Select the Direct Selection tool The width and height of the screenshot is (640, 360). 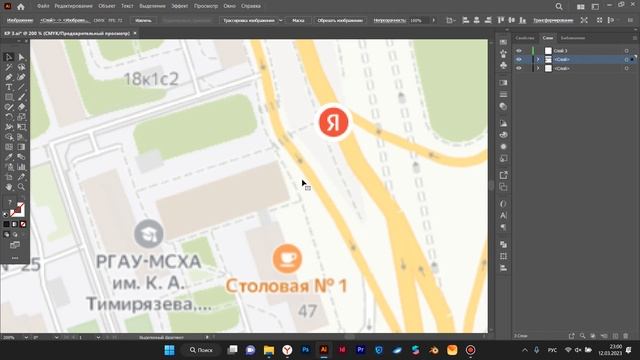pyautogui.click(x=21, y=57)
